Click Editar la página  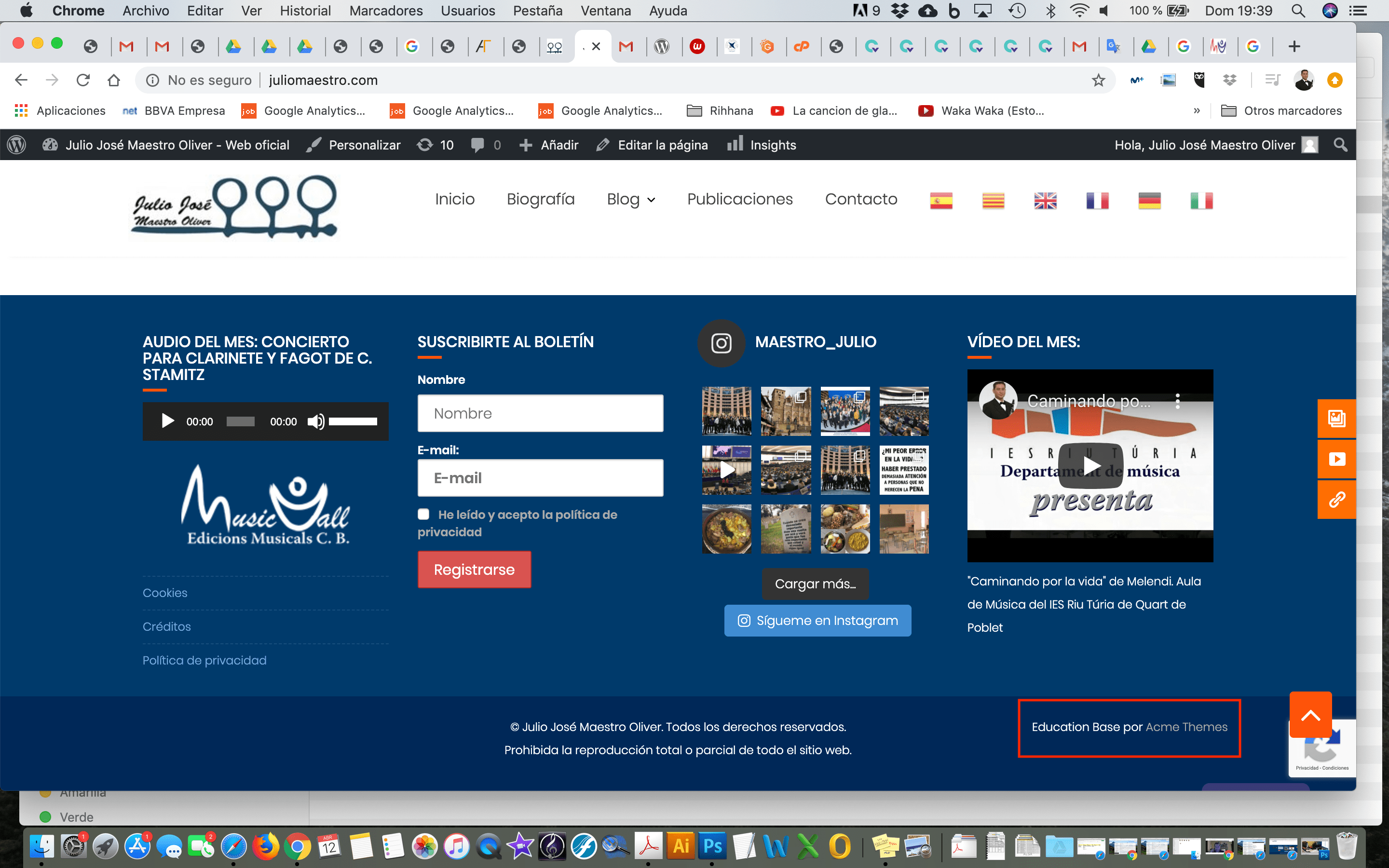(652, 145)
